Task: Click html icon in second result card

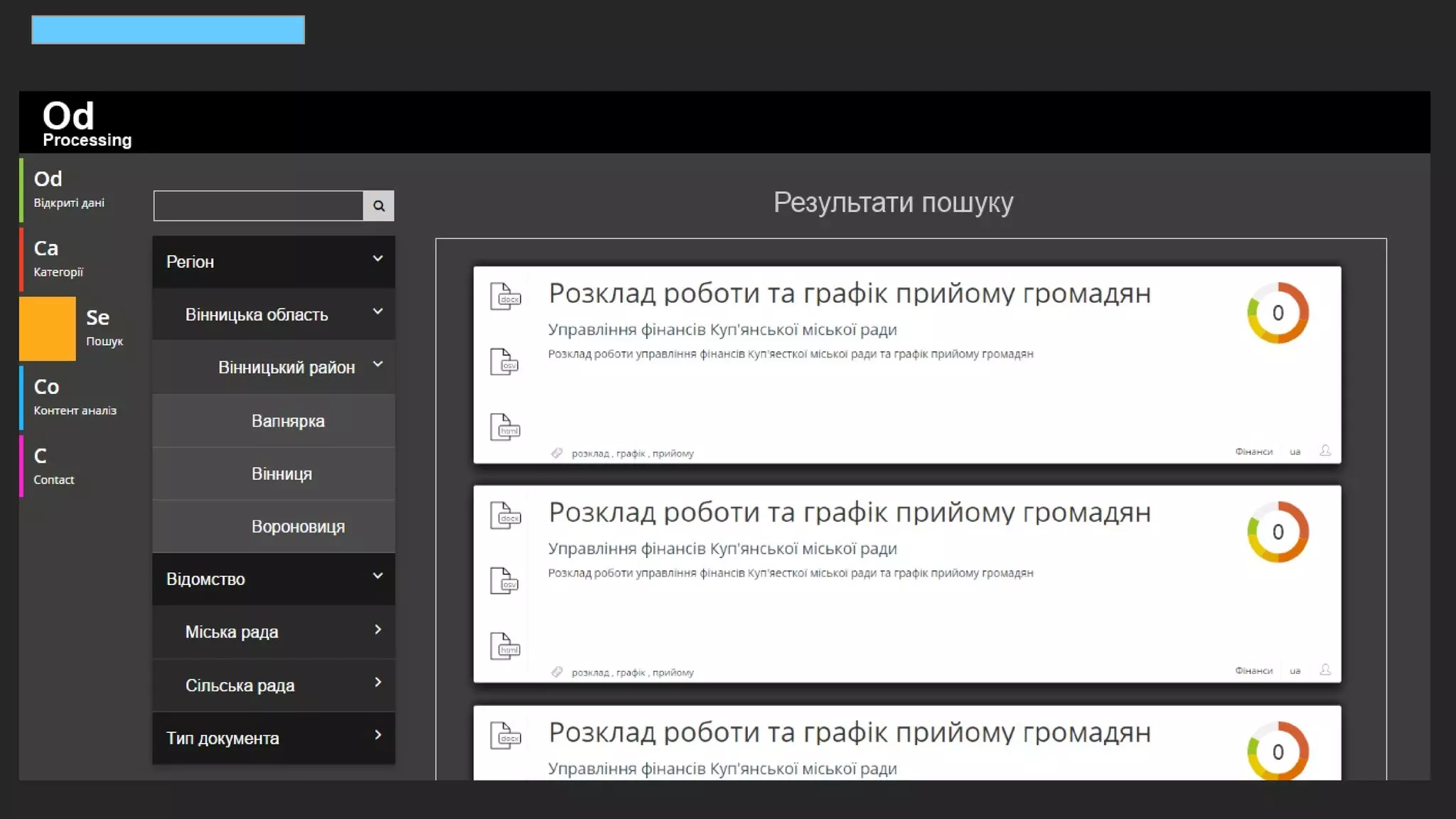Action: (x=505, y=646)
